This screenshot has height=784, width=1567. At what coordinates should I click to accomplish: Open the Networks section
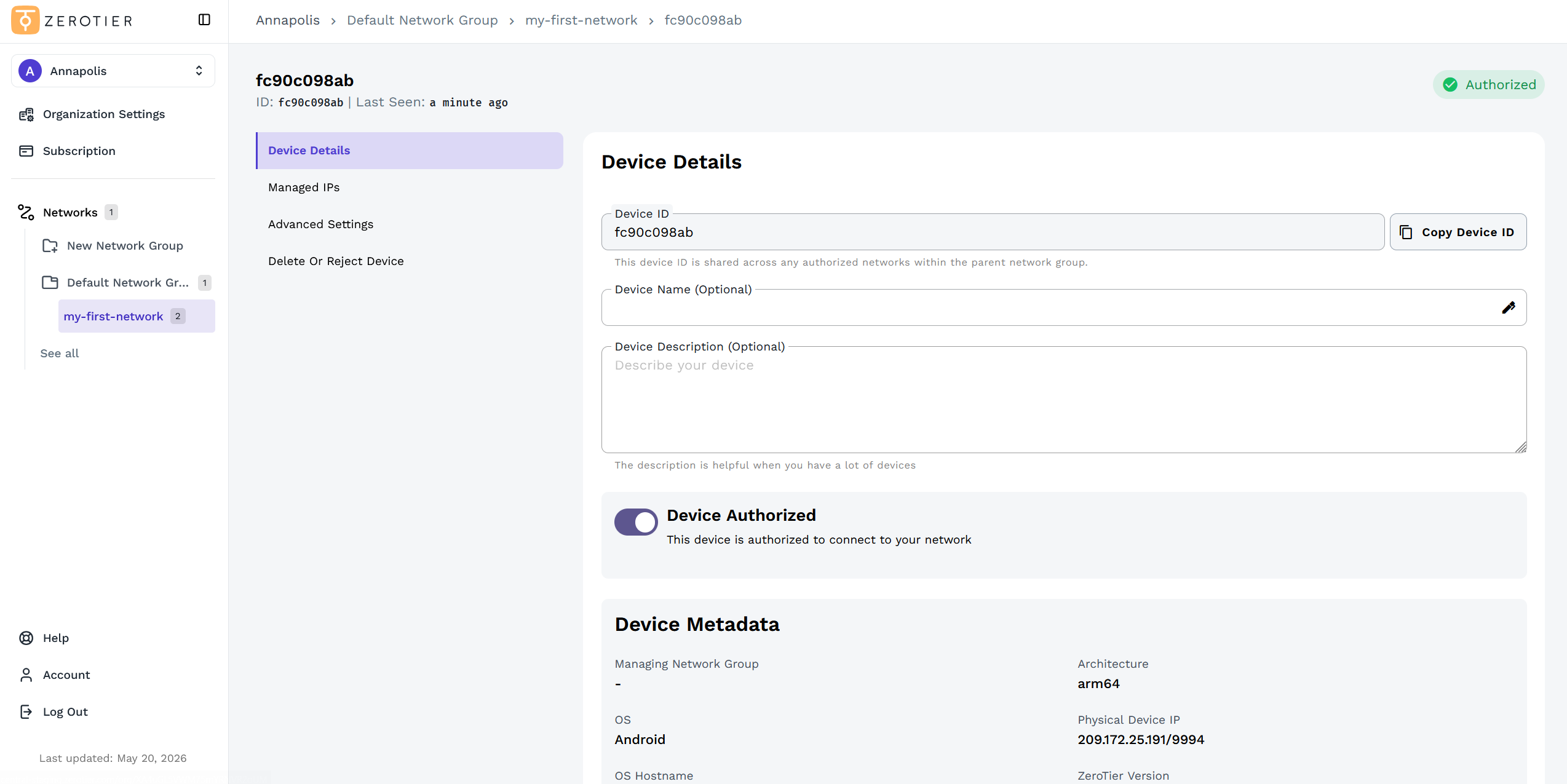[70, 213]
